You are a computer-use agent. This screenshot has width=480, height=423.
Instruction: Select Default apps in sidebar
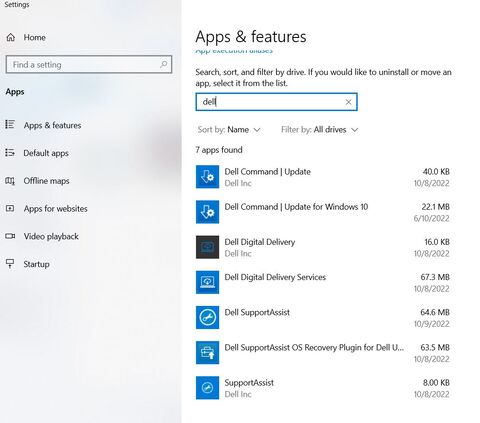[46, 153]
